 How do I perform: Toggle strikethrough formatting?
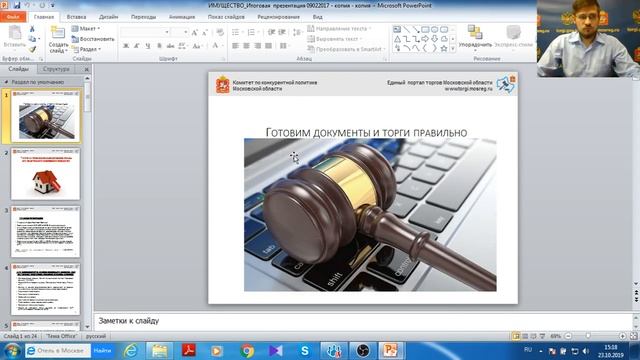click(170, 46)
